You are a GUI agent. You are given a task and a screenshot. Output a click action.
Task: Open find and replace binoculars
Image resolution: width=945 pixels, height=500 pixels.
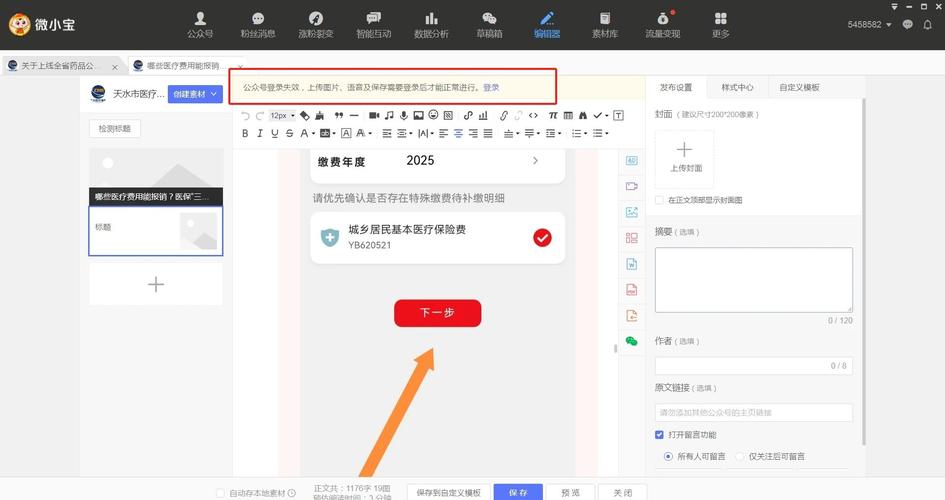click(583, 116)
